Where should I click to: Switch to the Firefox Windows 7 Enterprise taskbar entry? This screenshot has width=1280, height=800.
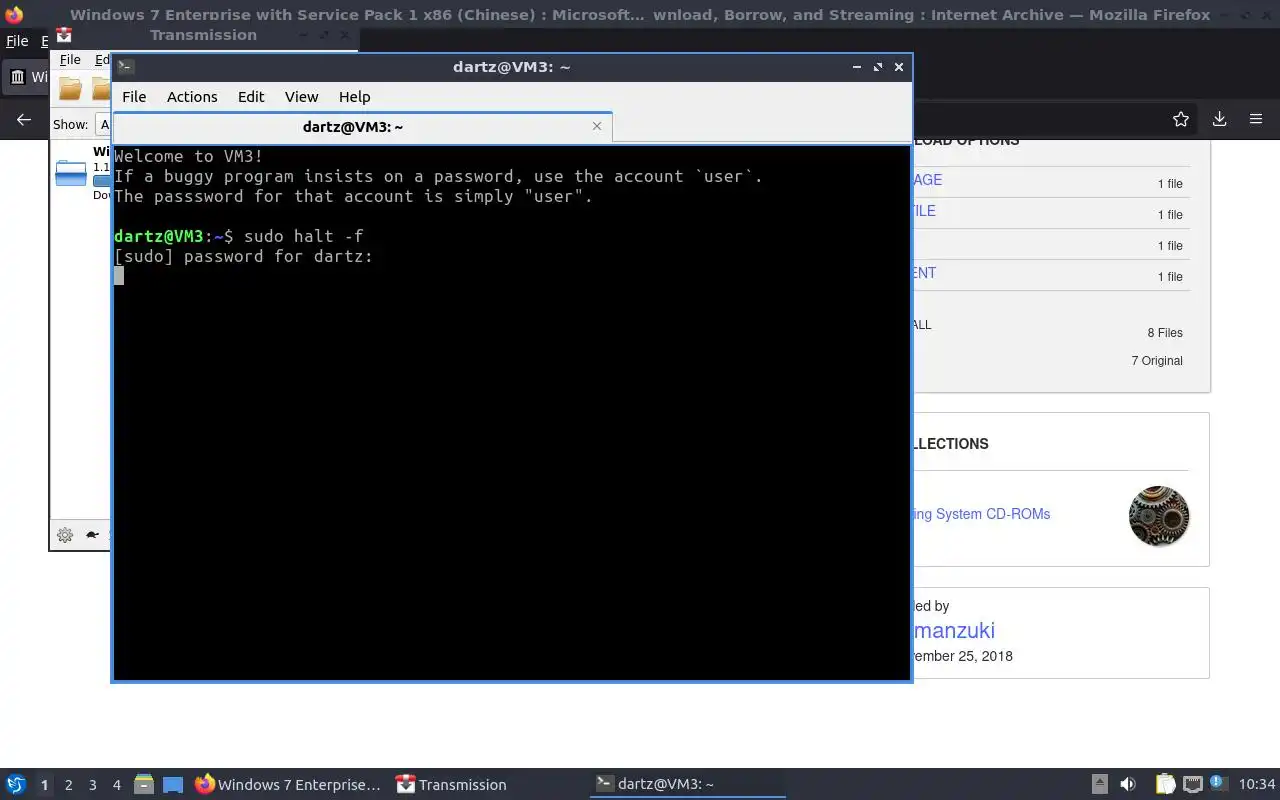(x=288, y=784)
